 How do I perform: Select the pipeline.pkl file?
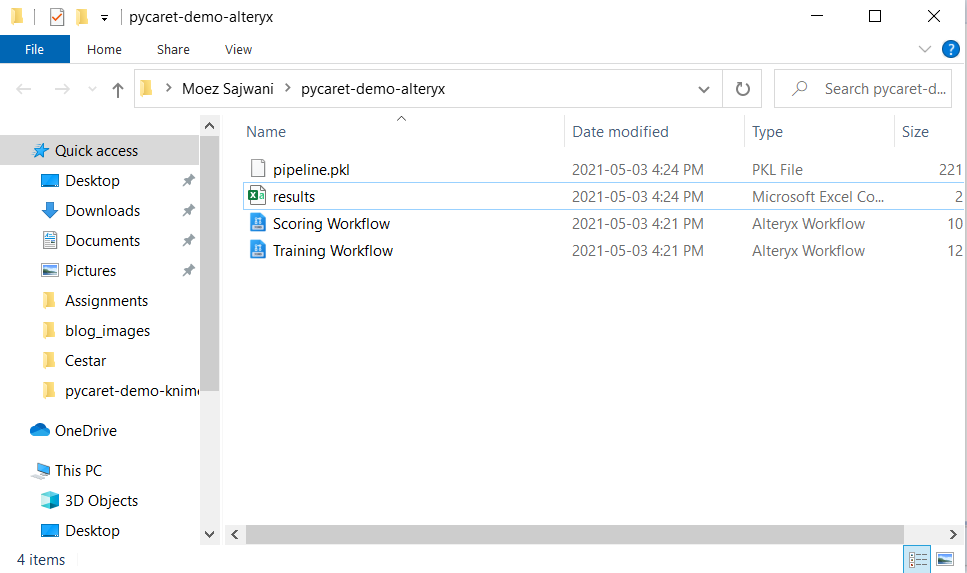(x=311, y=170)
